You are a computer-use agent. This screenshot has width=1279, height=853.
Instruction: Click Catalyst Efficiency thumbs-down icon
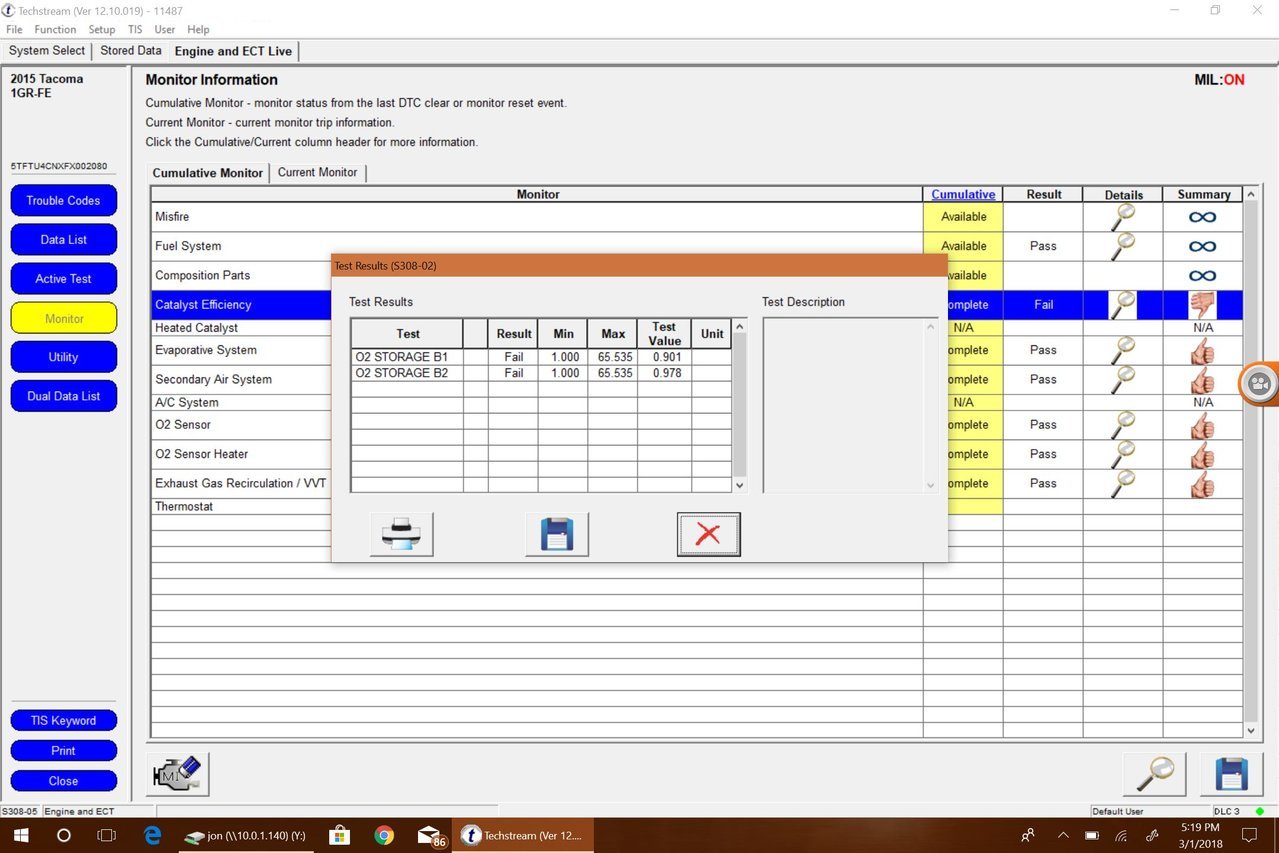1202,305
